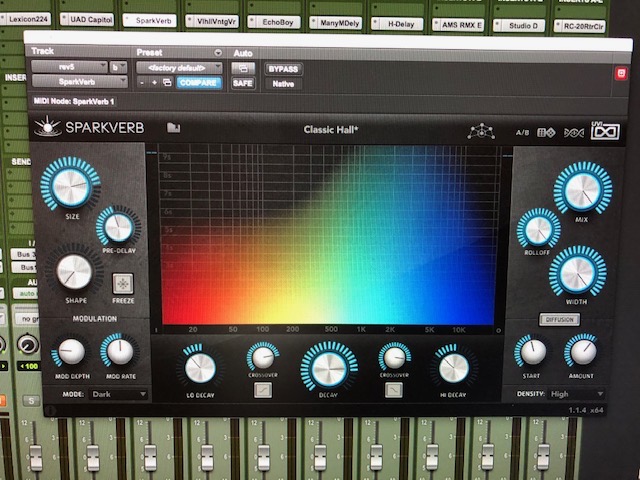Select the EchoBoy insert tab
The width and height of the screenshot is (640, 480).
pyautogui.click(x=274, y=22)
